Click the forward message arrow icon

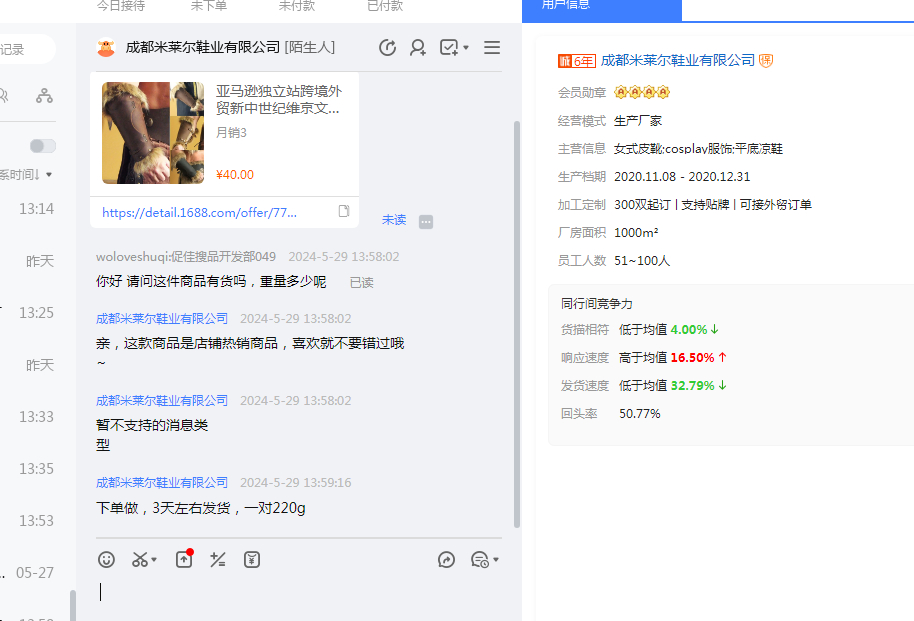(x=447, y=560)
